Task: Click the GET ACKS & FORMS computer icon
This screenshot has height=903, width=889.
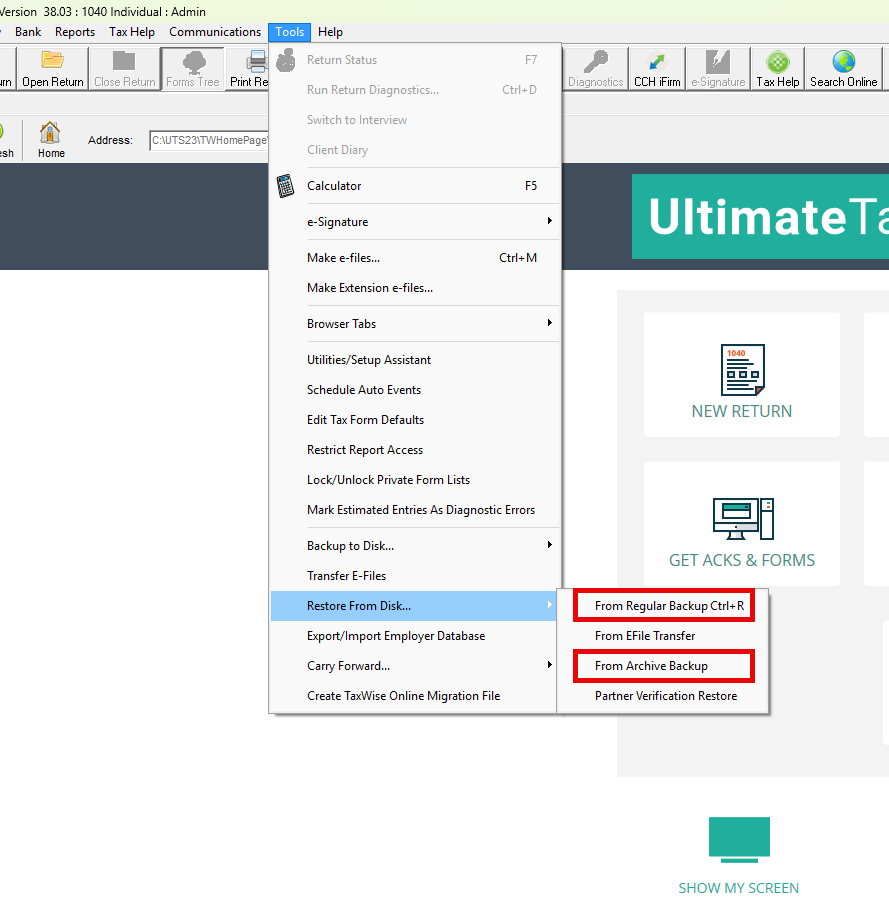Action: coord(743,519)
